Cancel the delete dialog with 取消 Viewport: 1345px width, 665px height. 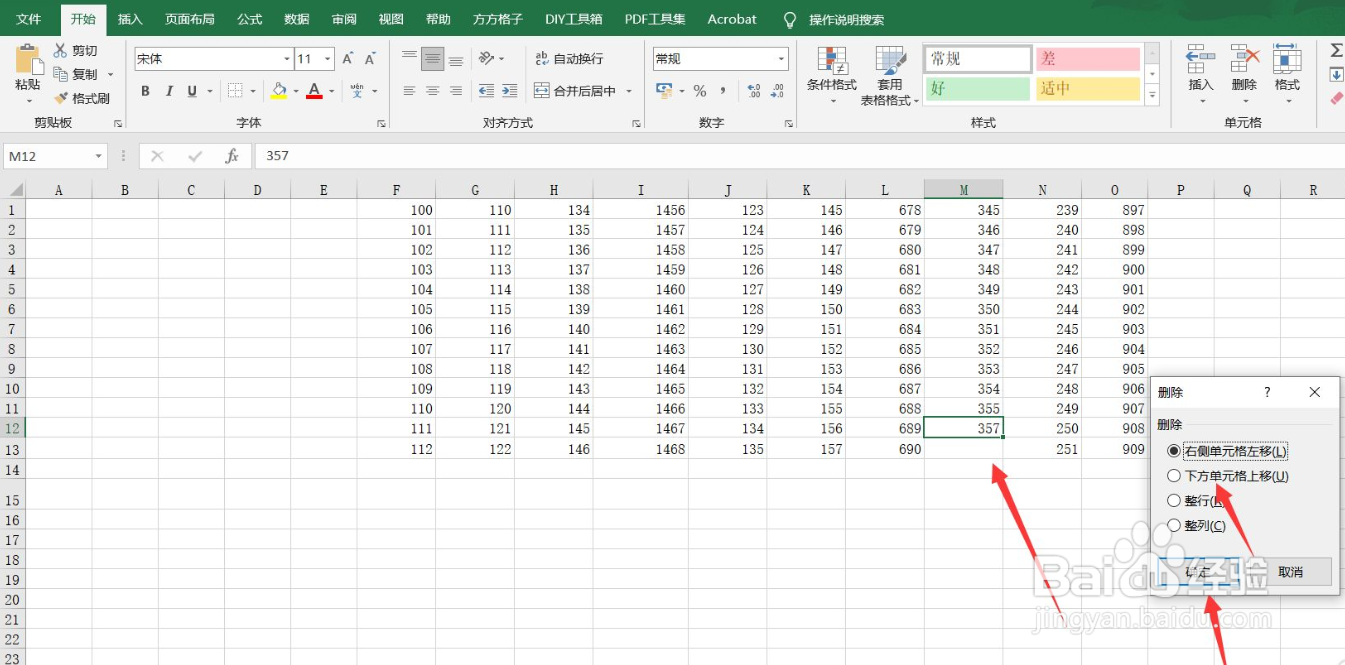point(1293,571)
